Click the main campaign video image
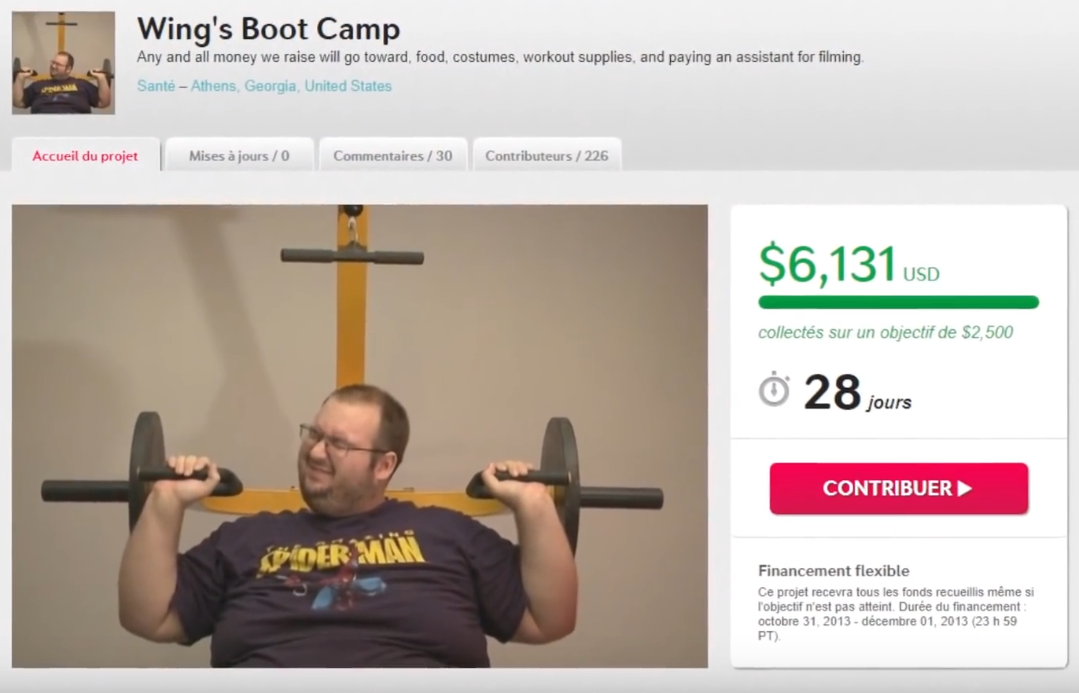1079x693 pixels. (360, 436)
